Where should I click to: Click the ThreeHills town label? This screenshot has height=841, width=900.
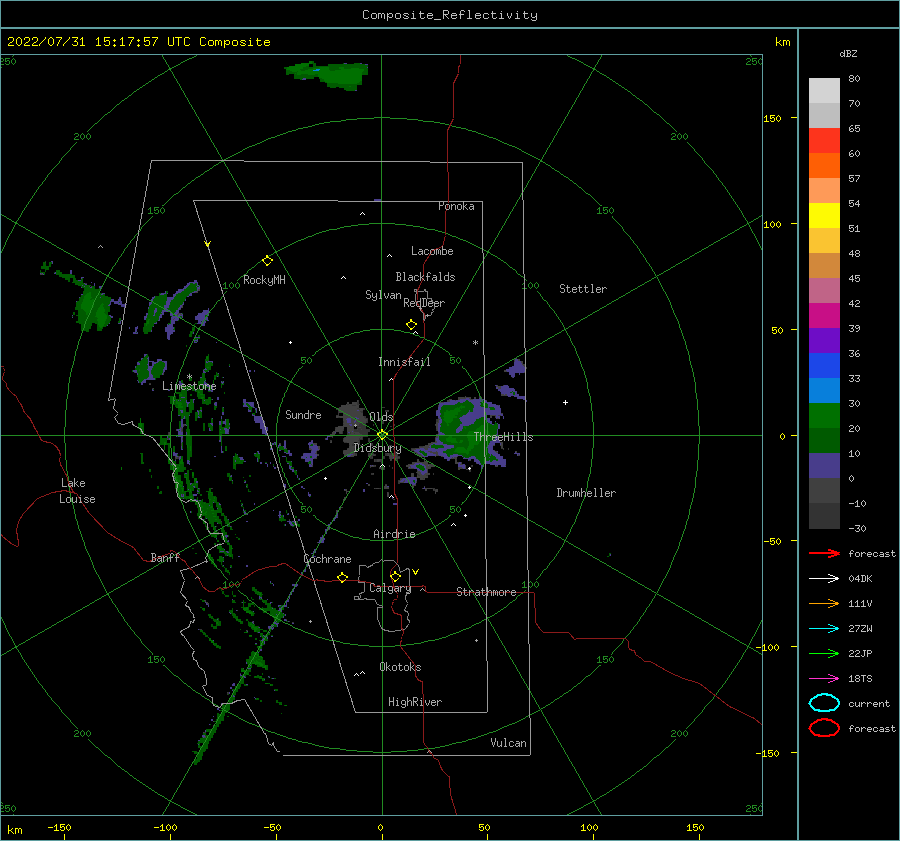tap(503, 437)
